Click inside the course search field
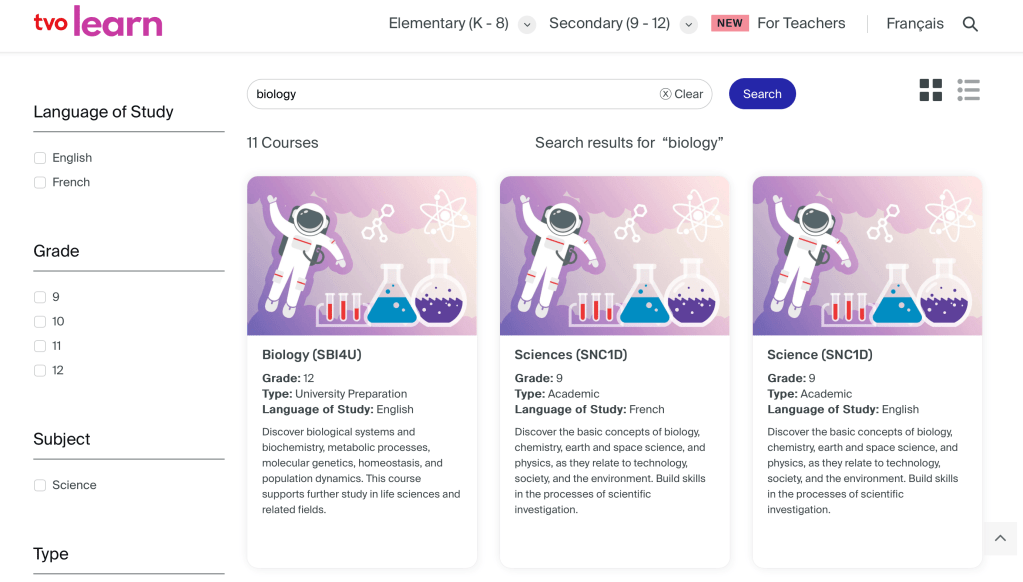Viewport: 1023px width, 582px height. click(x=450, y=94)
